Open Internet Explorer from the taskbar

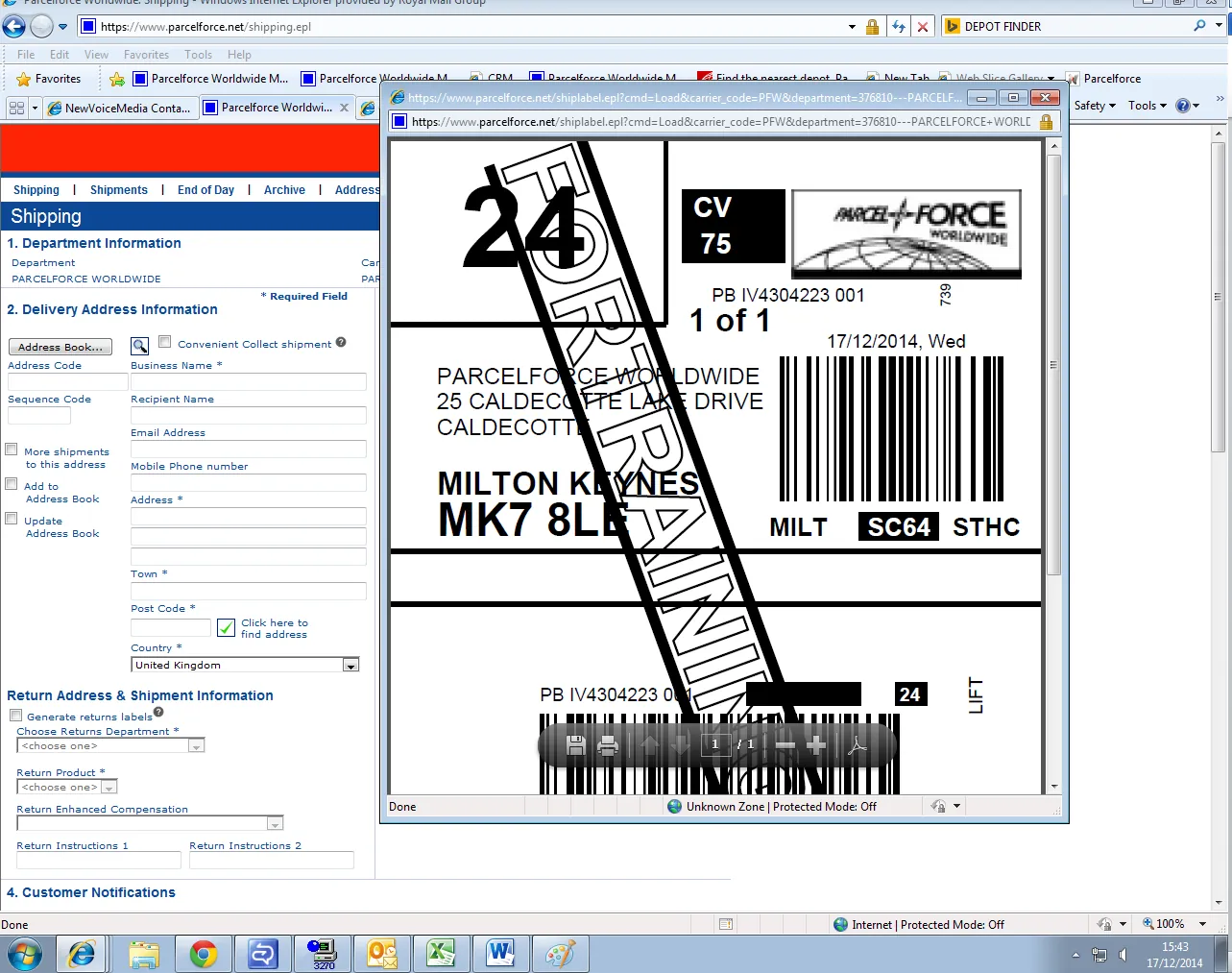[82, 954]
